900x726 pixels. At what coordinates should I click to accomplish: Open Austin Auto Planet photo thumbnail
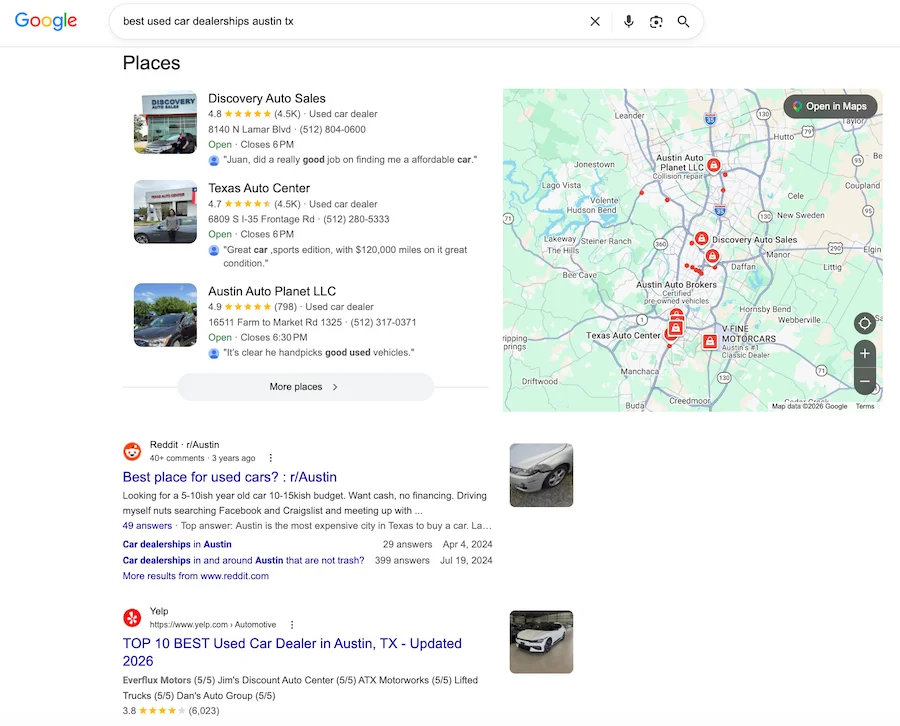[x=165, y=315]
